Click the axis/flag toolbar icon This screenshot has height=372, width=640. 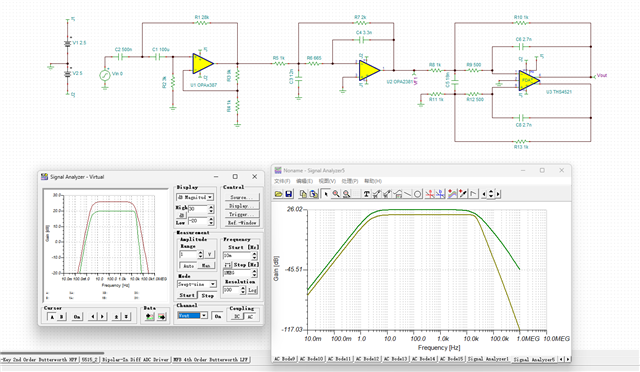click(473, 194)
